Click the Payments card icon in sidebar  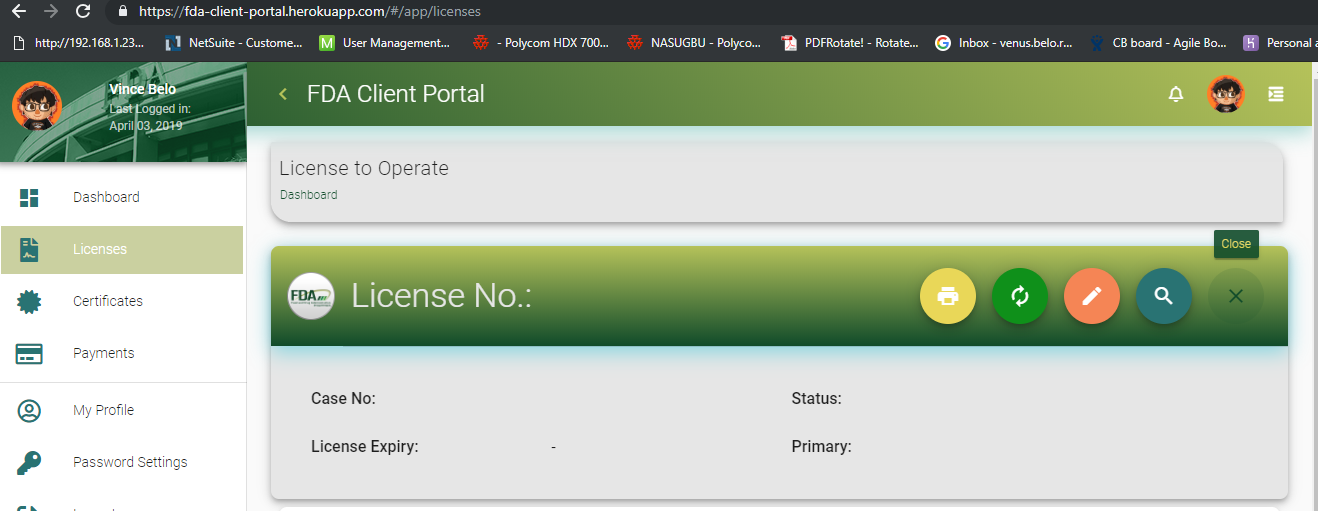pos(29,353)
